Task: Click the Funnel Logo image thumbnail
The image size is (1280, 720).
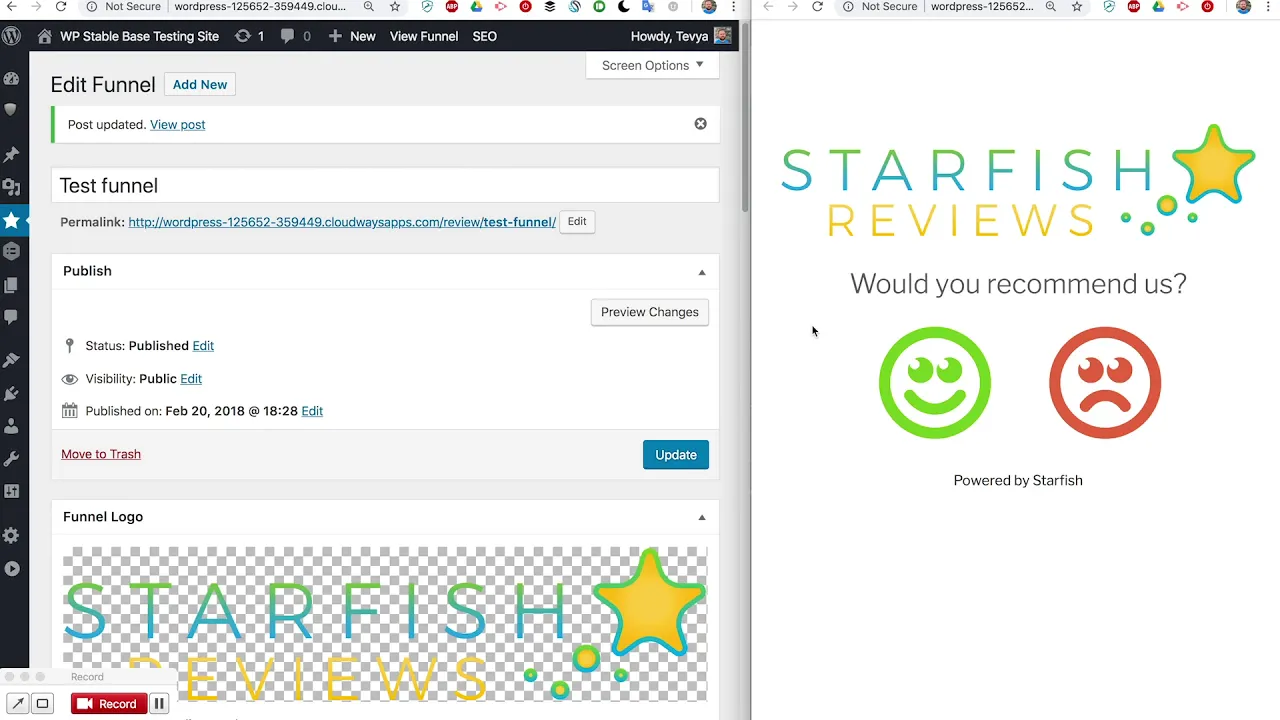Action: 385,625
